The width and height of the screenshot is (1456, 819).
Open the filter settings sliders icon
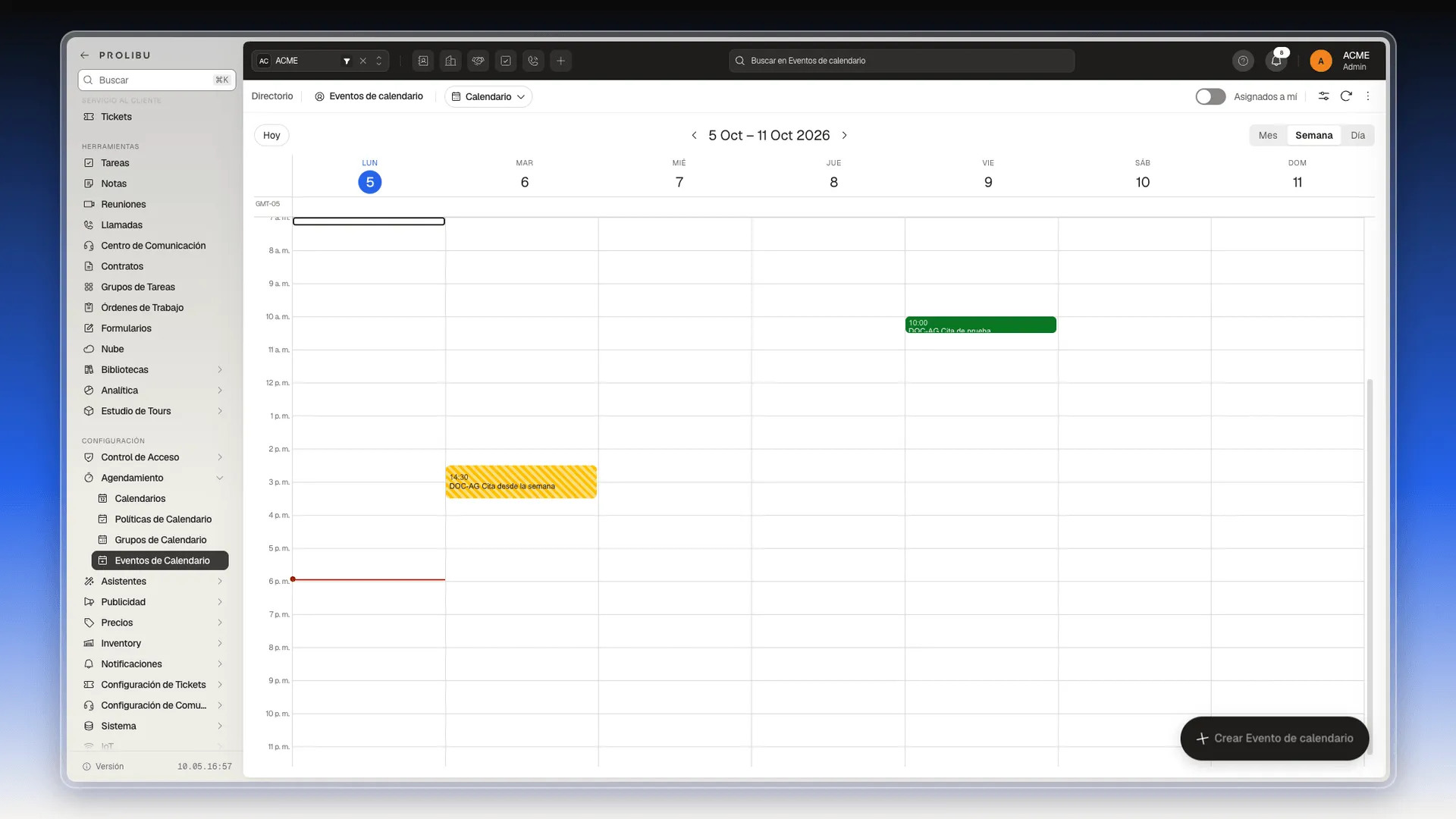tap(1323, 96)
